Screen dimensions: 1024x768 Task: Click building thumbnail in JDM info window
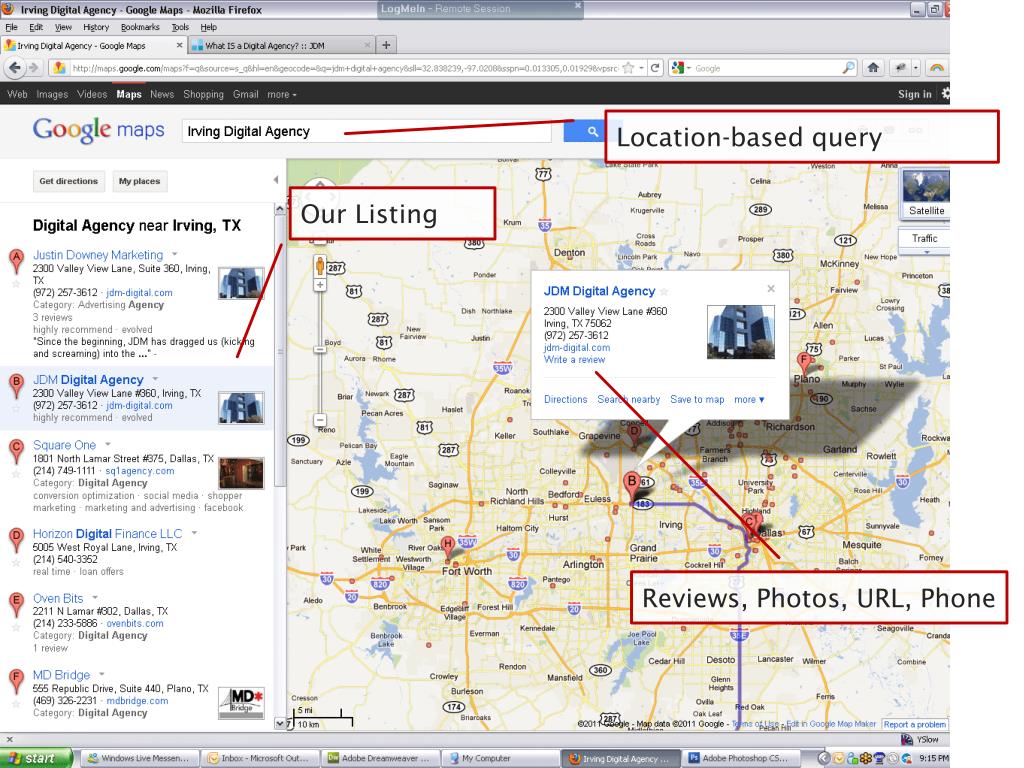click(x=741, y=332)
